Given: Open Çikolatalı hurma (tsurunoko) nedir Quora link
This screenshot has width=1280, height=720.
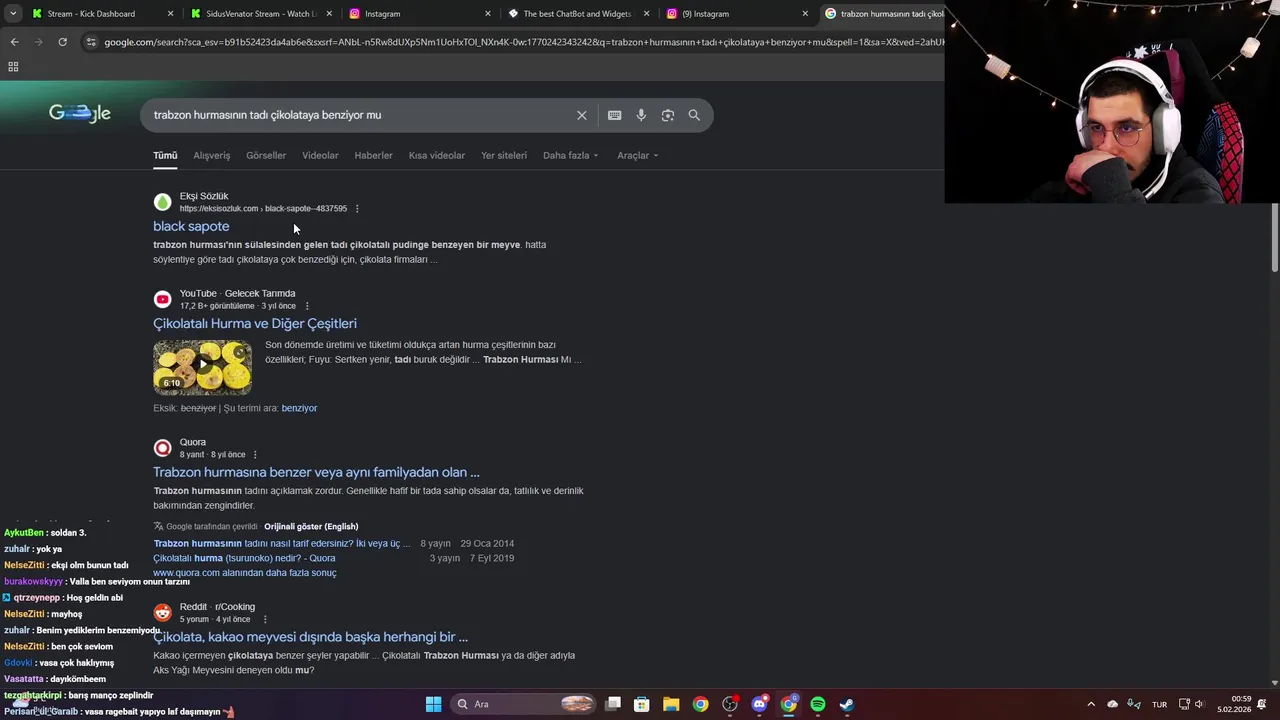Looking at the screenshot, I should 244,558.
